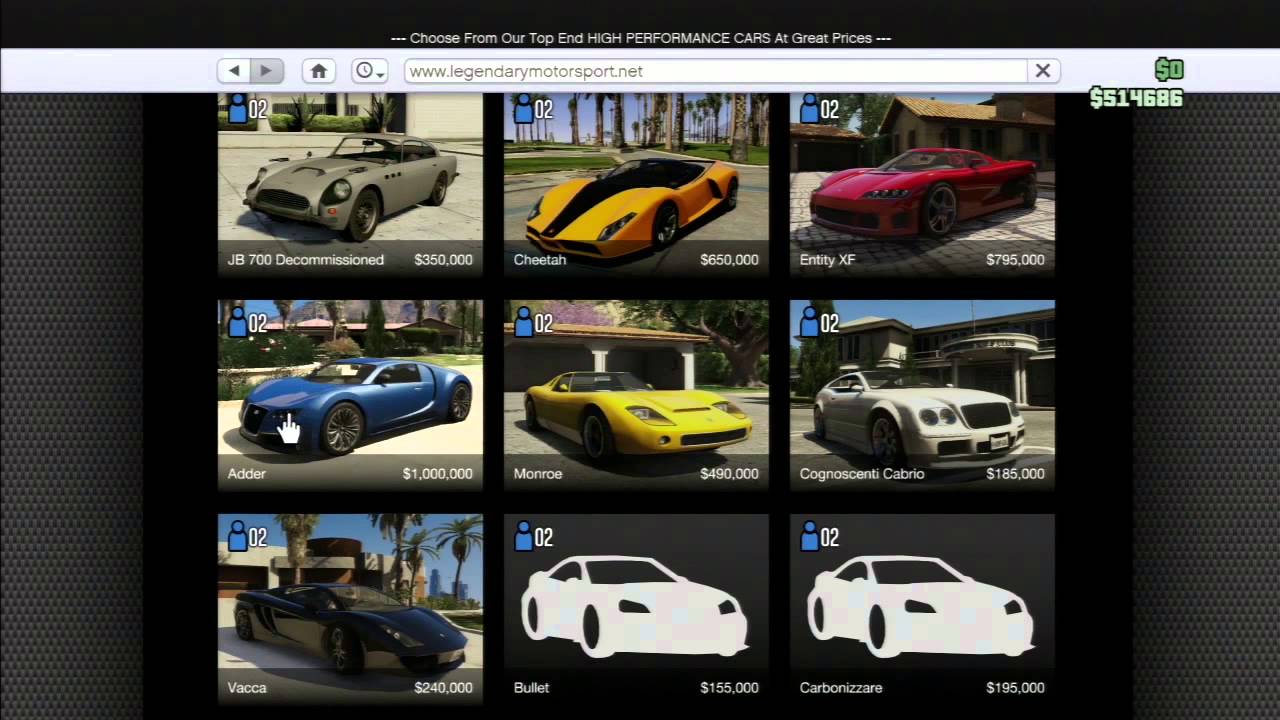1280x720 pixels.
Task: Click the $490,000 Monroe price
Action: pos(729,474)
